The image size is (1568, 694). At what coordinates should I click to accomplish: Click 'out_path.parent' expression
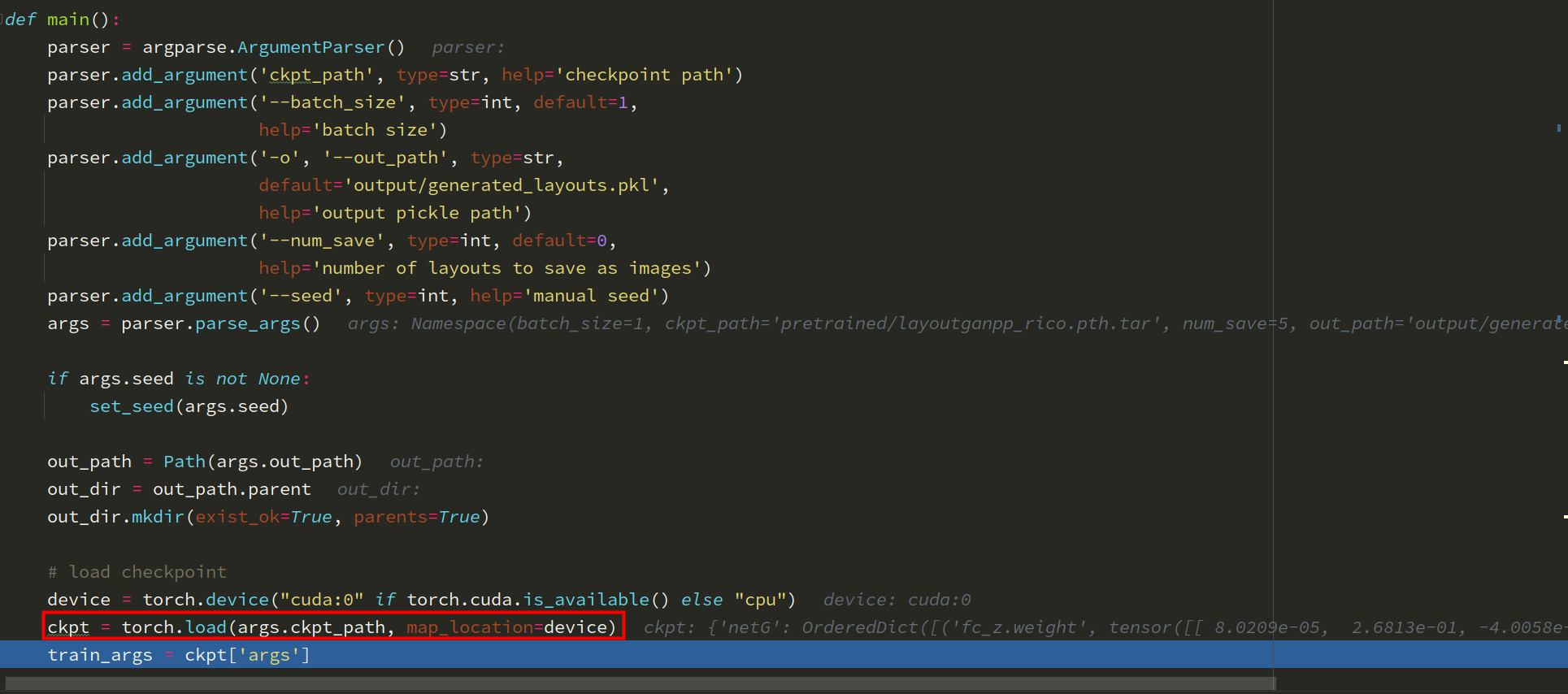click(x=232, y=489)
